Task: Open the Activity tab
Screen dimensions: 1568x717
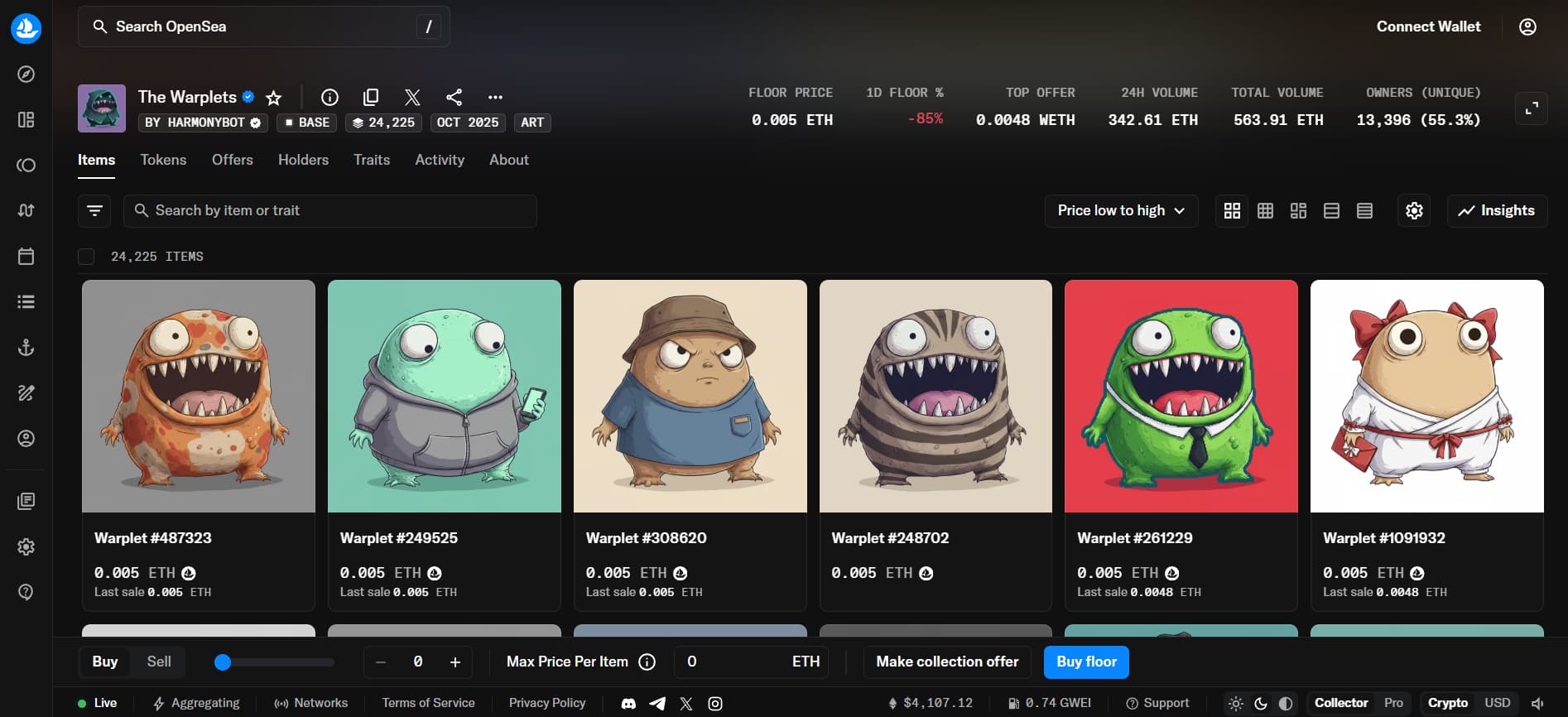Action: pos(439,160)
